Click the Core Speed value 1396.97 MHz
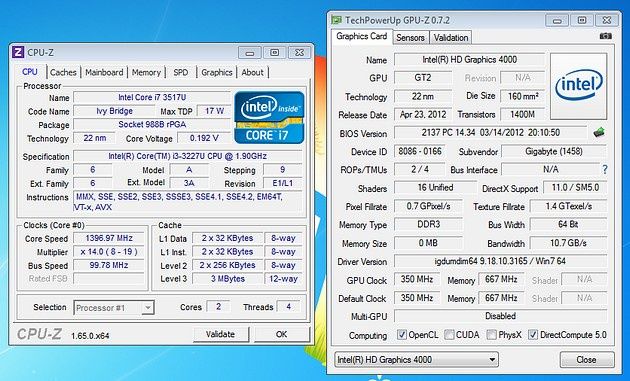Viewport: 630px width, 381px height. (x=109, y=238)
